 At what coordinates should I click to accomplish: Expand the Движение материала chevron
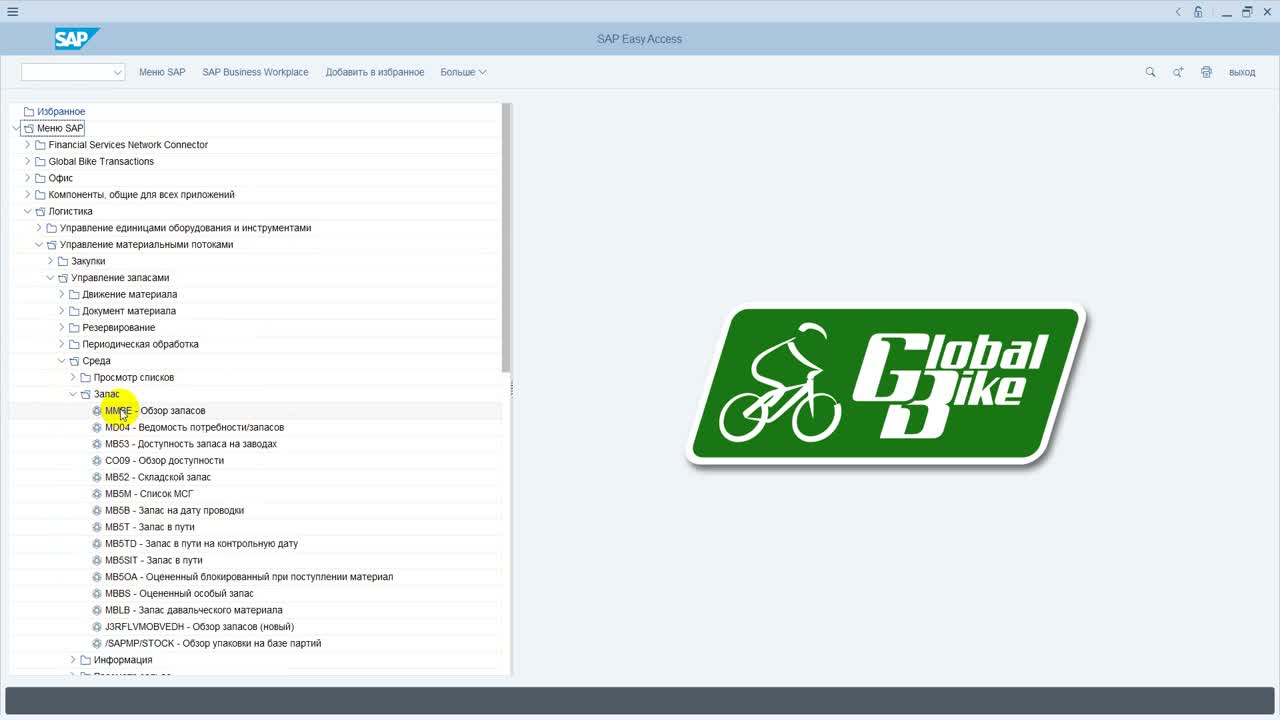61,294
